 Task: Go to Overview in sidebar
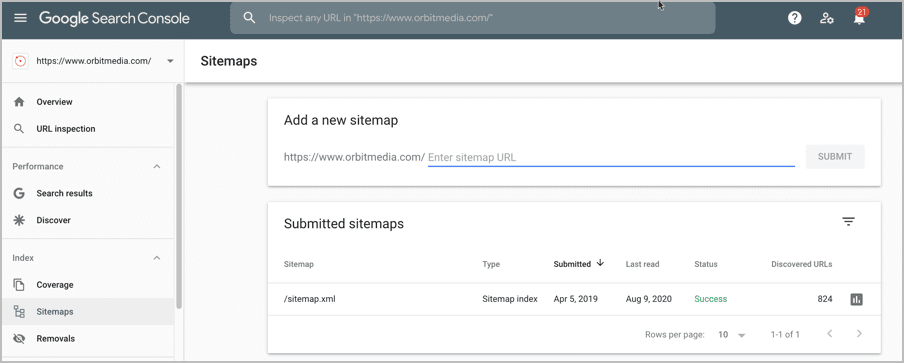click(54, 102)
